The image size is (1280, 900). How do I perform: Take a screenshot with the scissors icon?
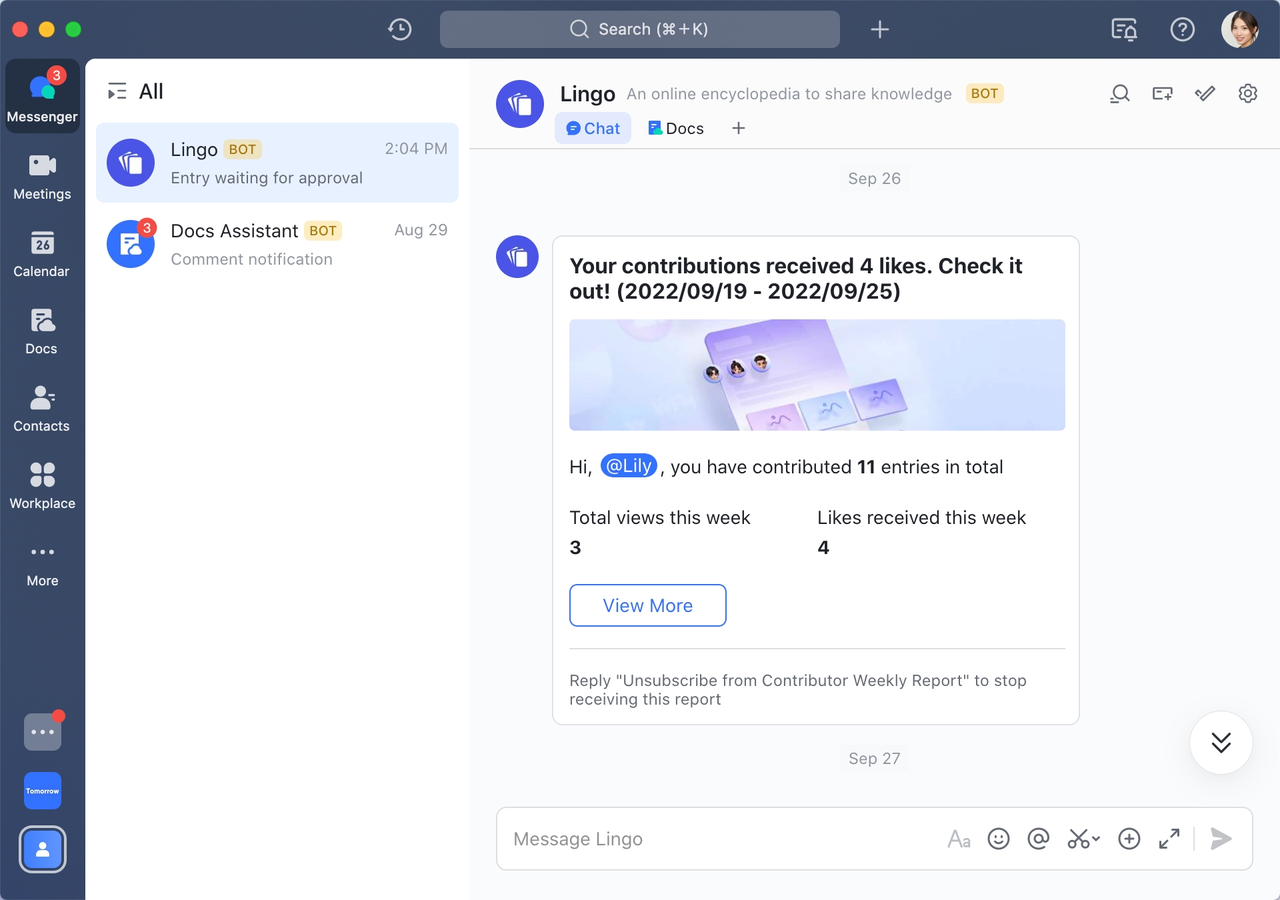[x=1079, y=839]
